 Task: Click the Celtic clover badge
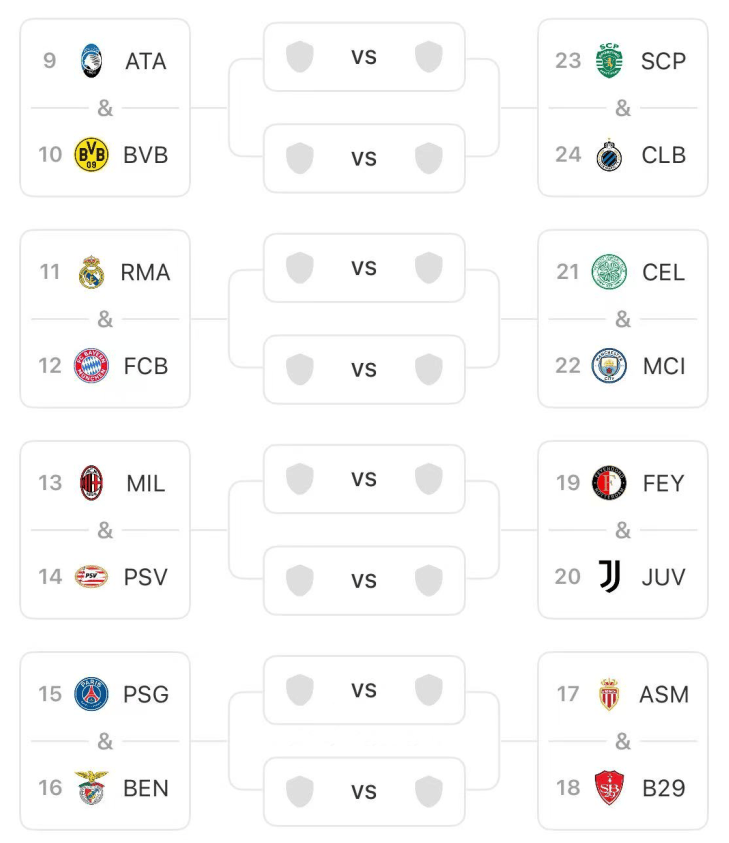pos(608,272)
